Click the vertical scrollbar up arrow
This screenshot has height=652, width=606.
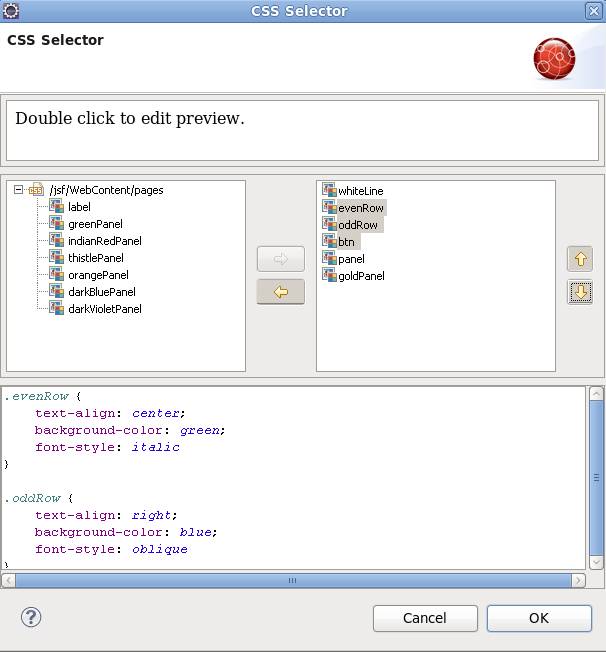(596, 393)
